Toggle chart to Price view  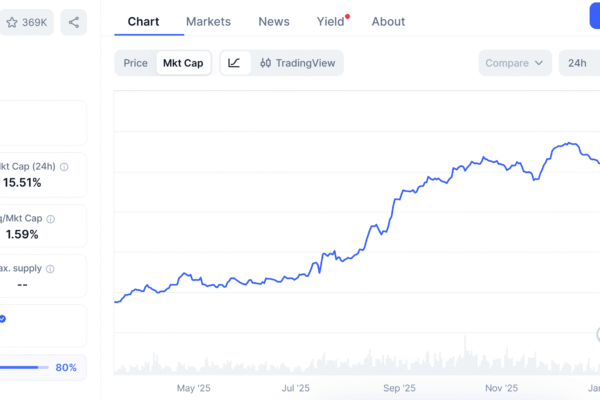pyautogui.click(x=135, y=63)
